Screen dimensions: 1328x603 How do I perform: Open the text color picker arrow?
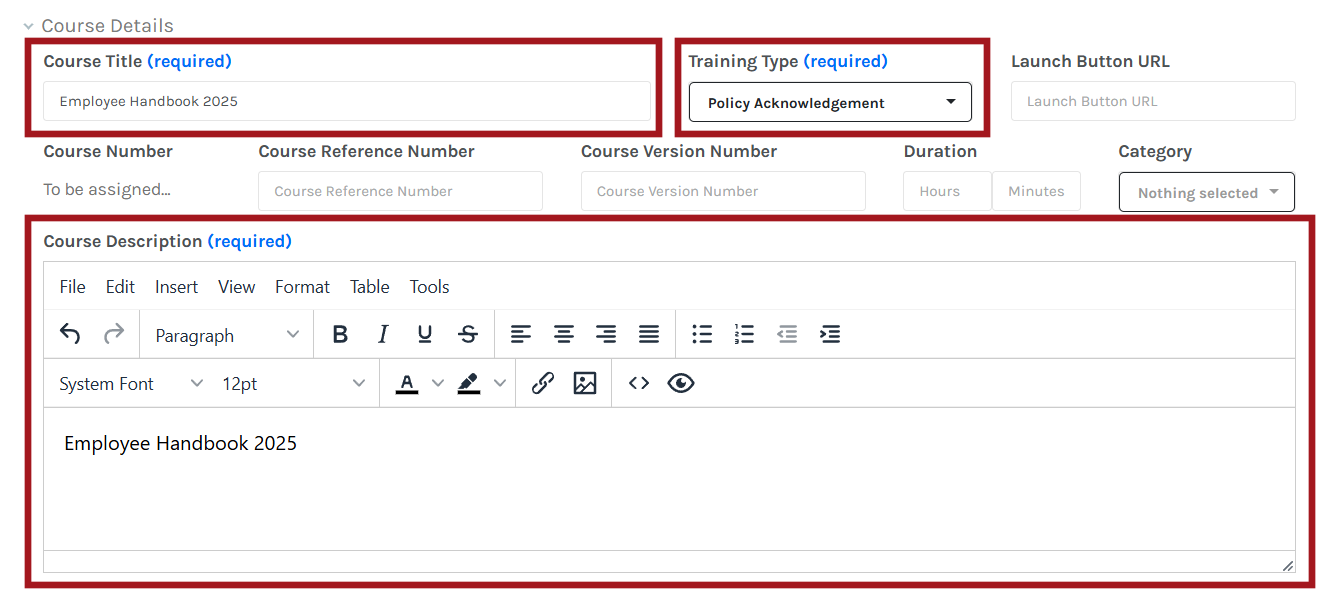(437, 383)
